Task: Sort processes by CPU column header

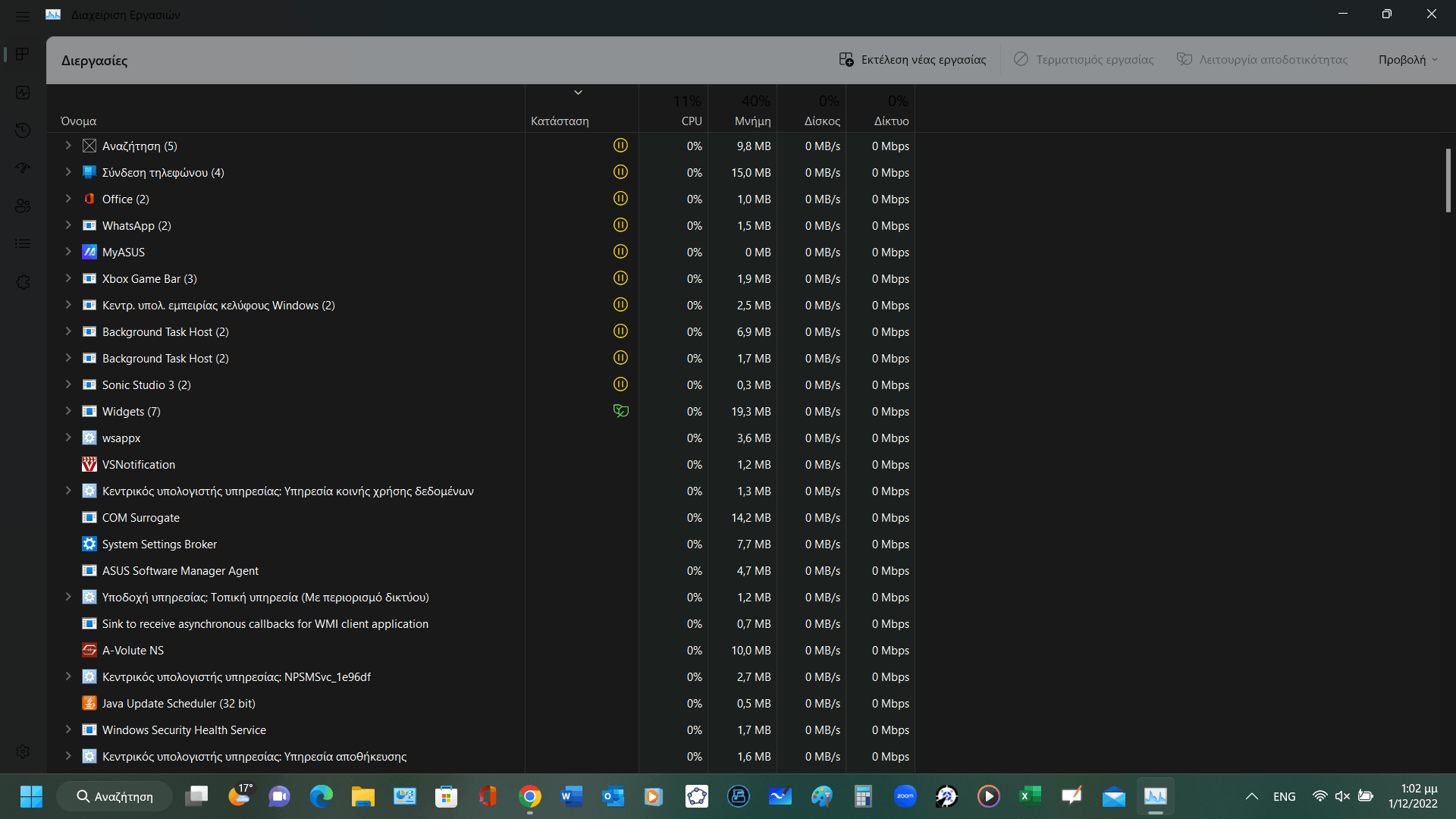Action: pyautogui.click(x=691, y=121)
